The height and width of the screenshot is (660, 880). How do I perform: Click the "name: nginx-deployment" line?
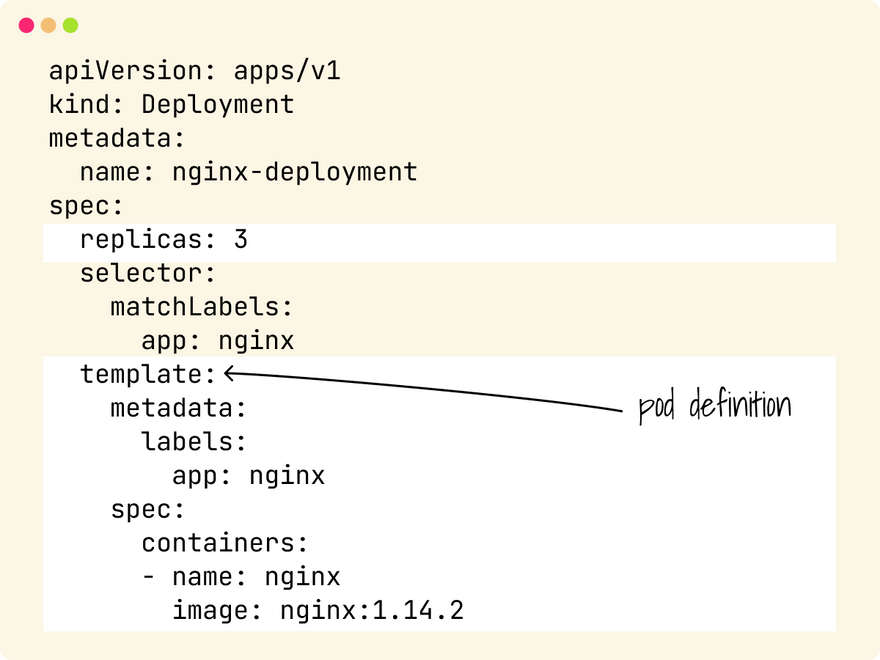[x=248, y=172]
